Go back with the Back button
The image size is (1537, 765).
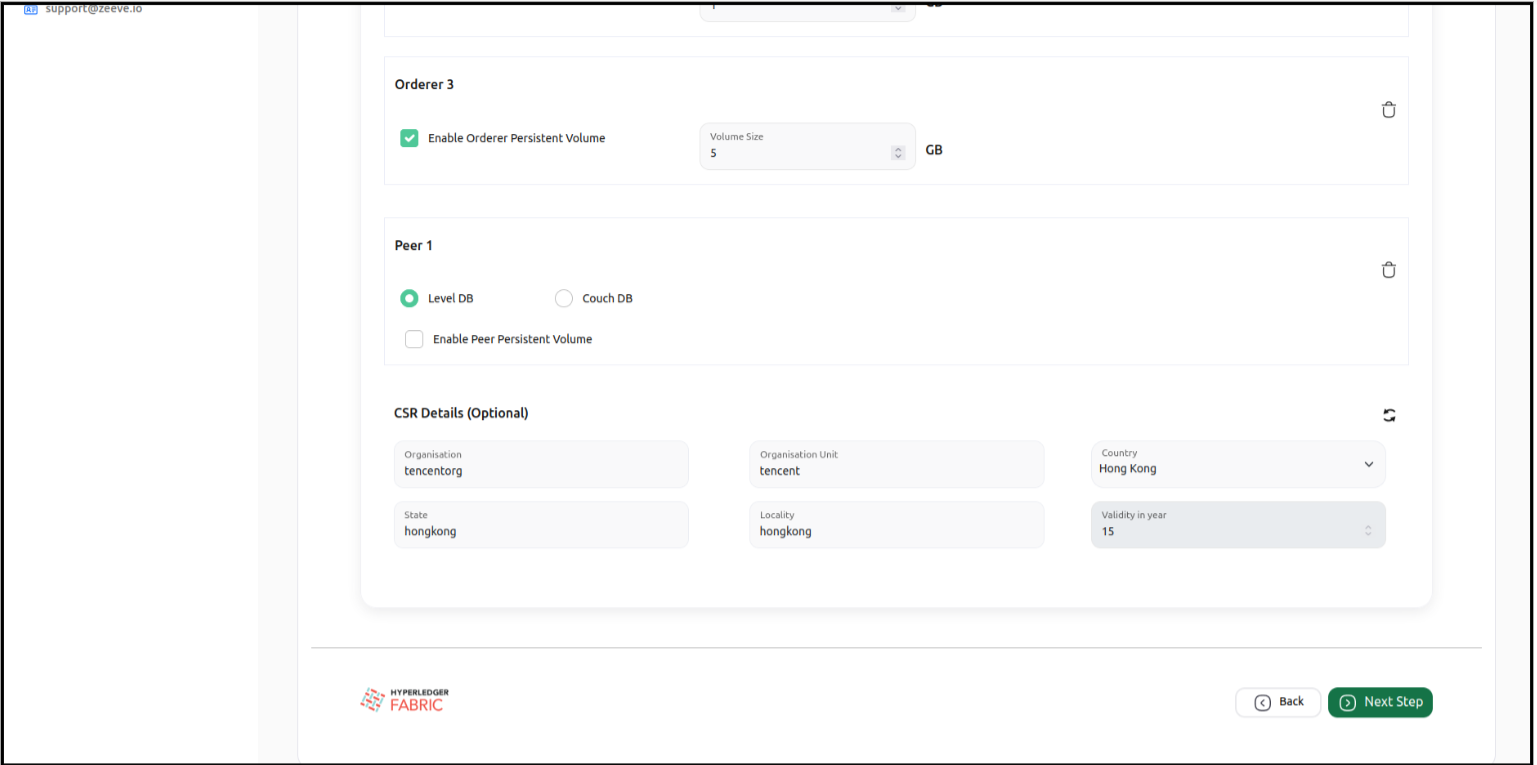click(1278, 702)
